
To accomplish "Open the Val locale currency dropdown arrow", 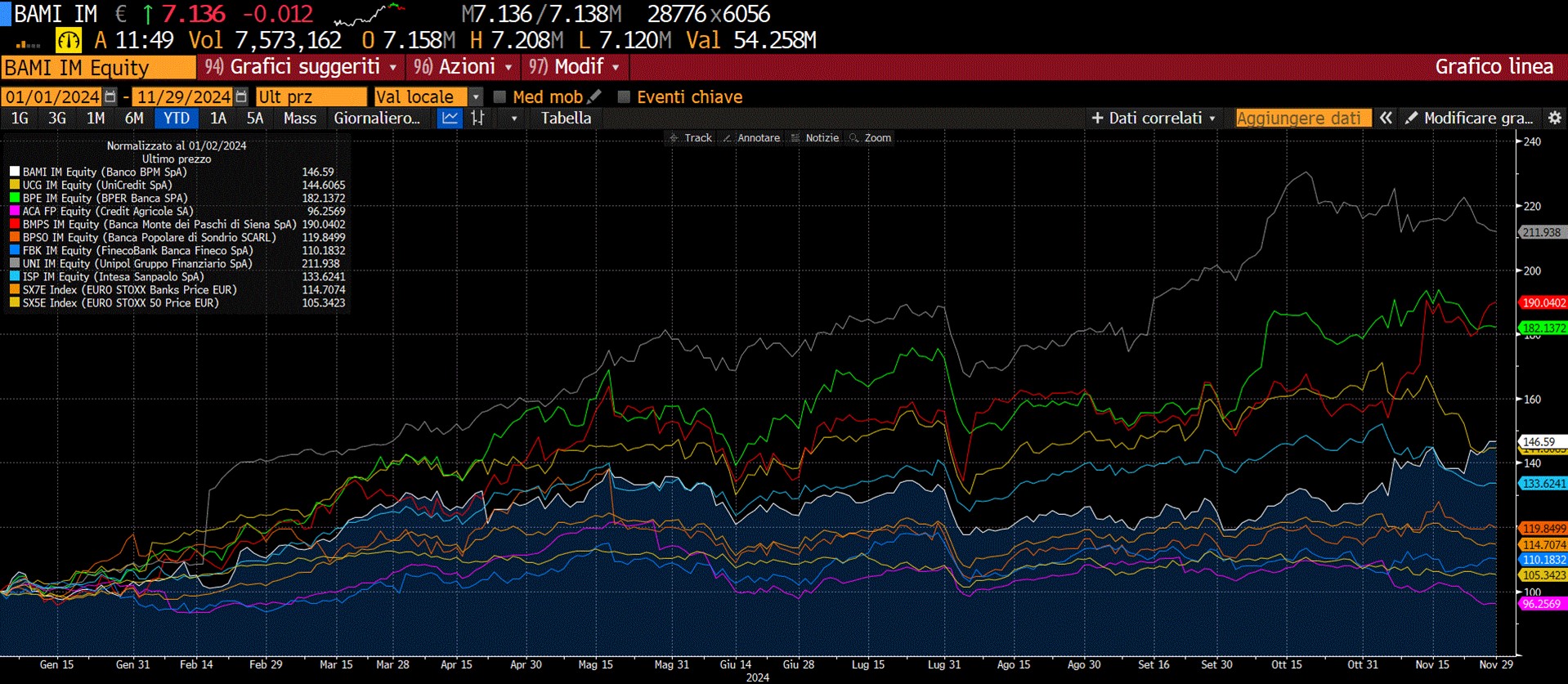I will (476, 96).
